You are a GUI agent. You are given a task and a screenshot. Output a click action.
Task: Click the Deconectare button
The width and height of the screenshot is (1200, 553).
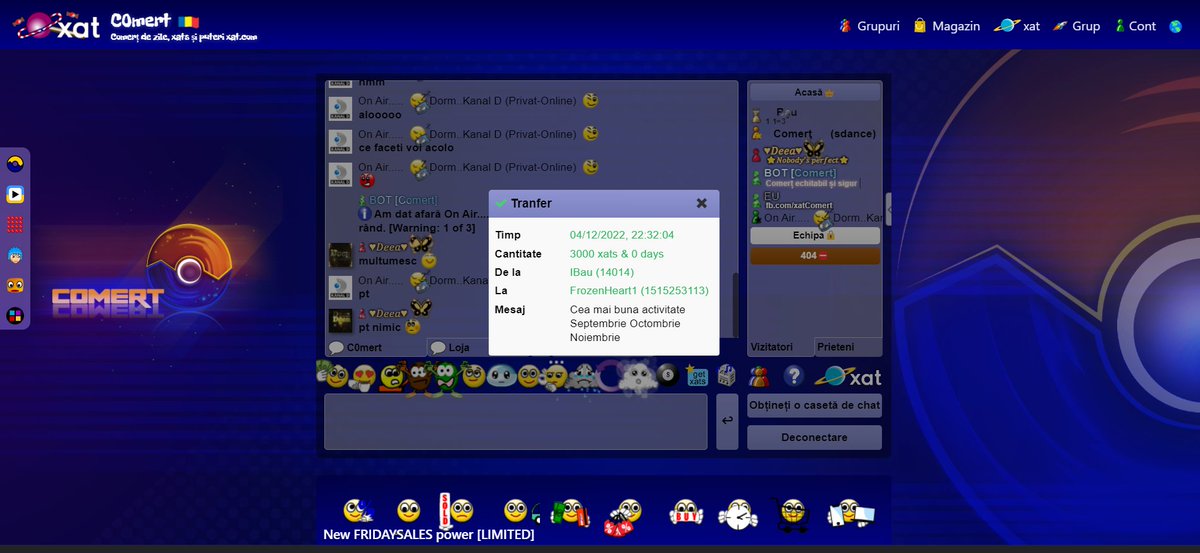pos(814,437)
